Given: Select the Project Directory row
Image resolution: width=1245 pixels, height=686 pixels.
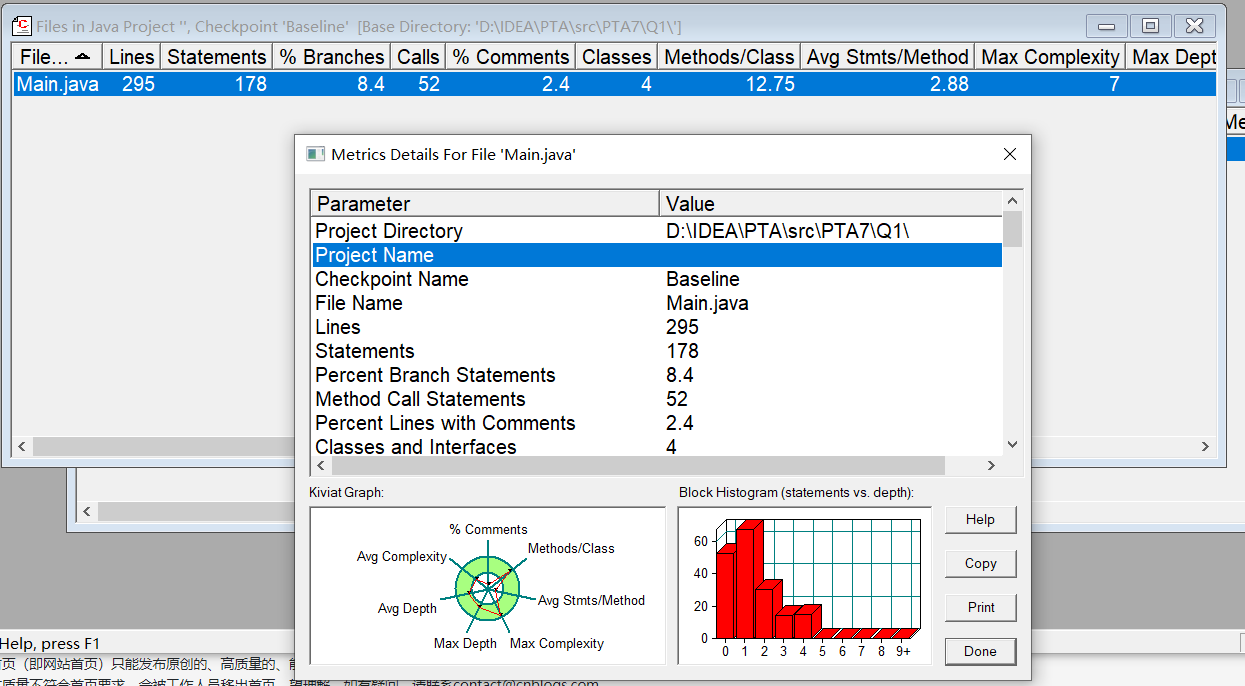Looking at the screenshot, I should tap(657, 231).
